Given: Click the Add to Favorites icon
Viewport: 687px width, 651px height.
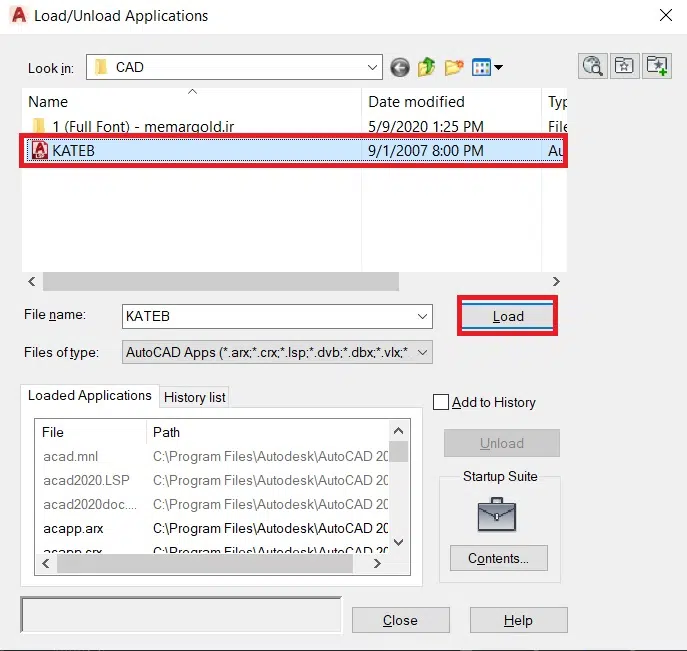Looking at the screenshot, I should pos(656,66).
